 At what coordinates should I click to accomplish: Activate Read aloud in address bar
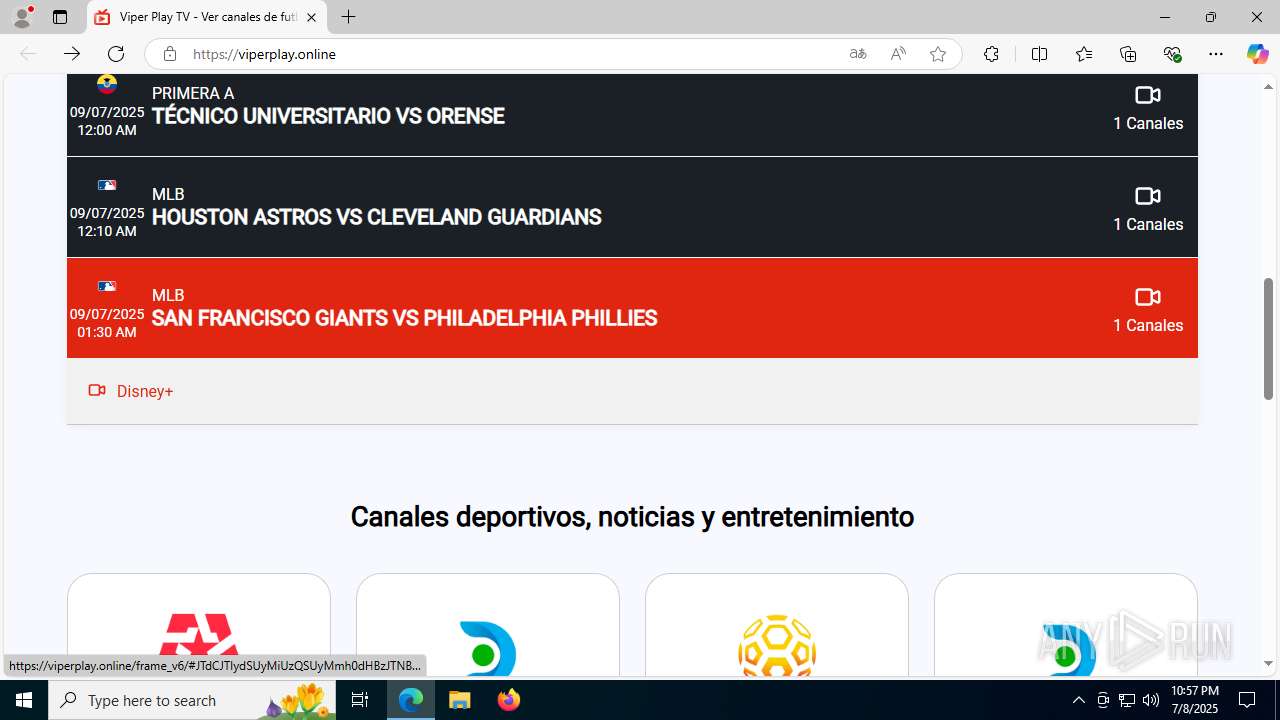[x=898, y=54]
